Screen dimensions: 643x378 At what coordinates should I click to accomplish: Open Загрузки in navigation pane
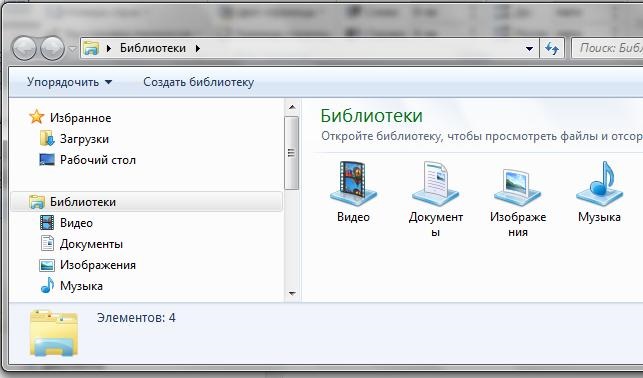point(84,139)
